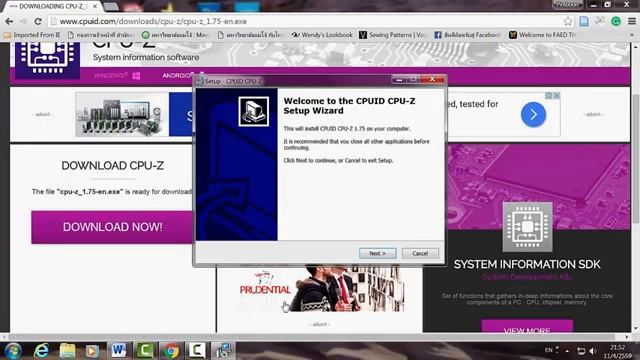Open the Wendy's Lookbook bookmark
Screen dimensions: 640x360
tap(322, 35)
